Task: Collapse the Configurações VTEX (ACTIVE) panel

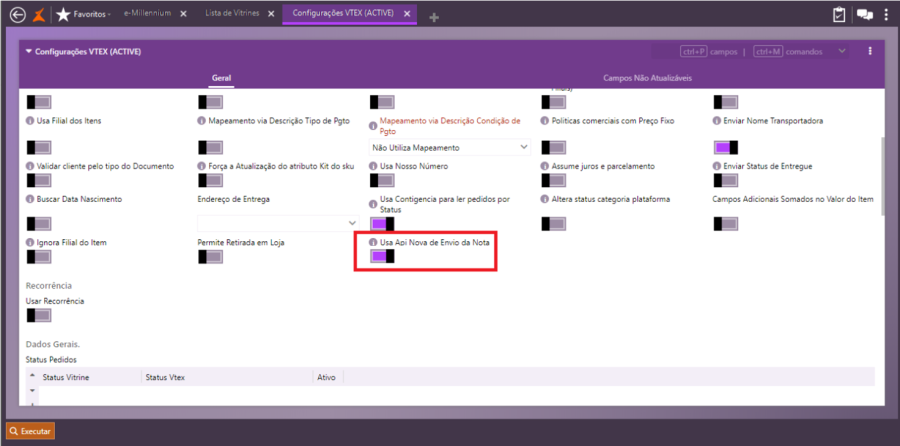Action: coord(29,52)
